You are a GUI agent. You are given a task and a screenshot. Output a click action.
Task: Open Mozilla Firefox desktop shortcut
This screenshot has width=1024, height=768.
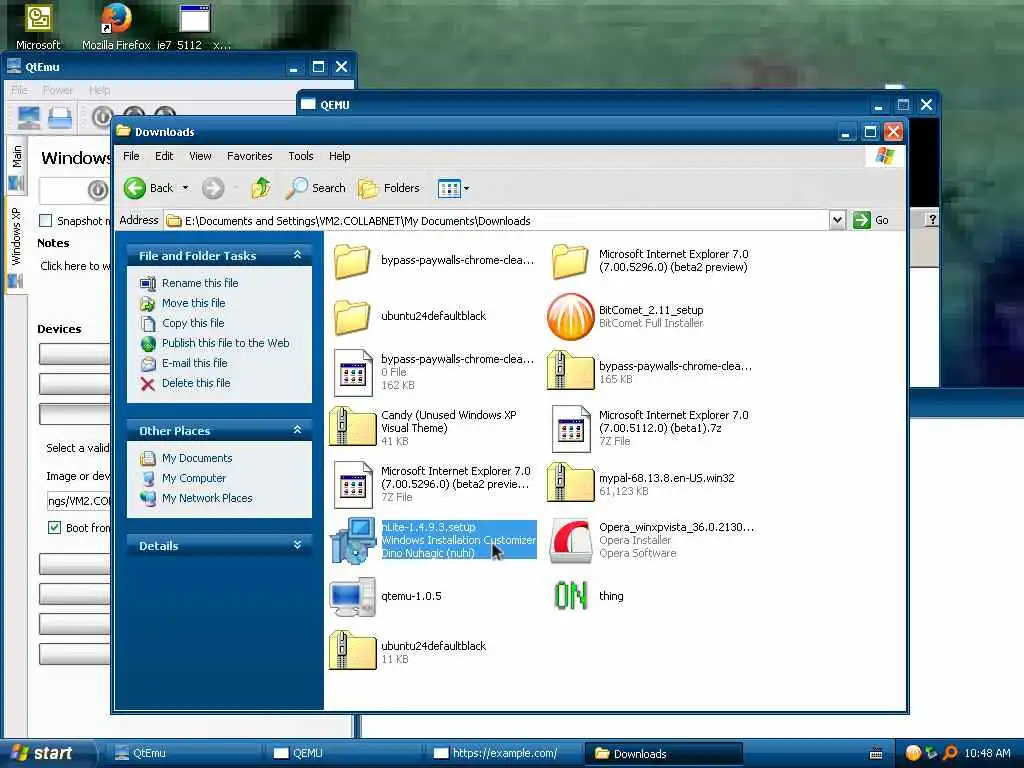click(116, 26)
